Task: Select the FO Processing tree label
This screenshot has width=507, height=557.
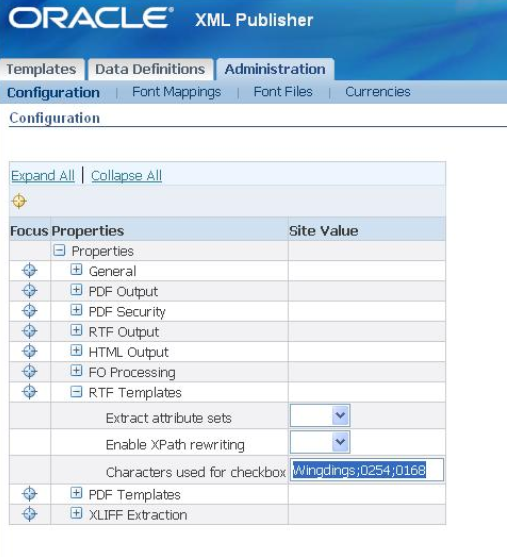Action: click(132, 373)
